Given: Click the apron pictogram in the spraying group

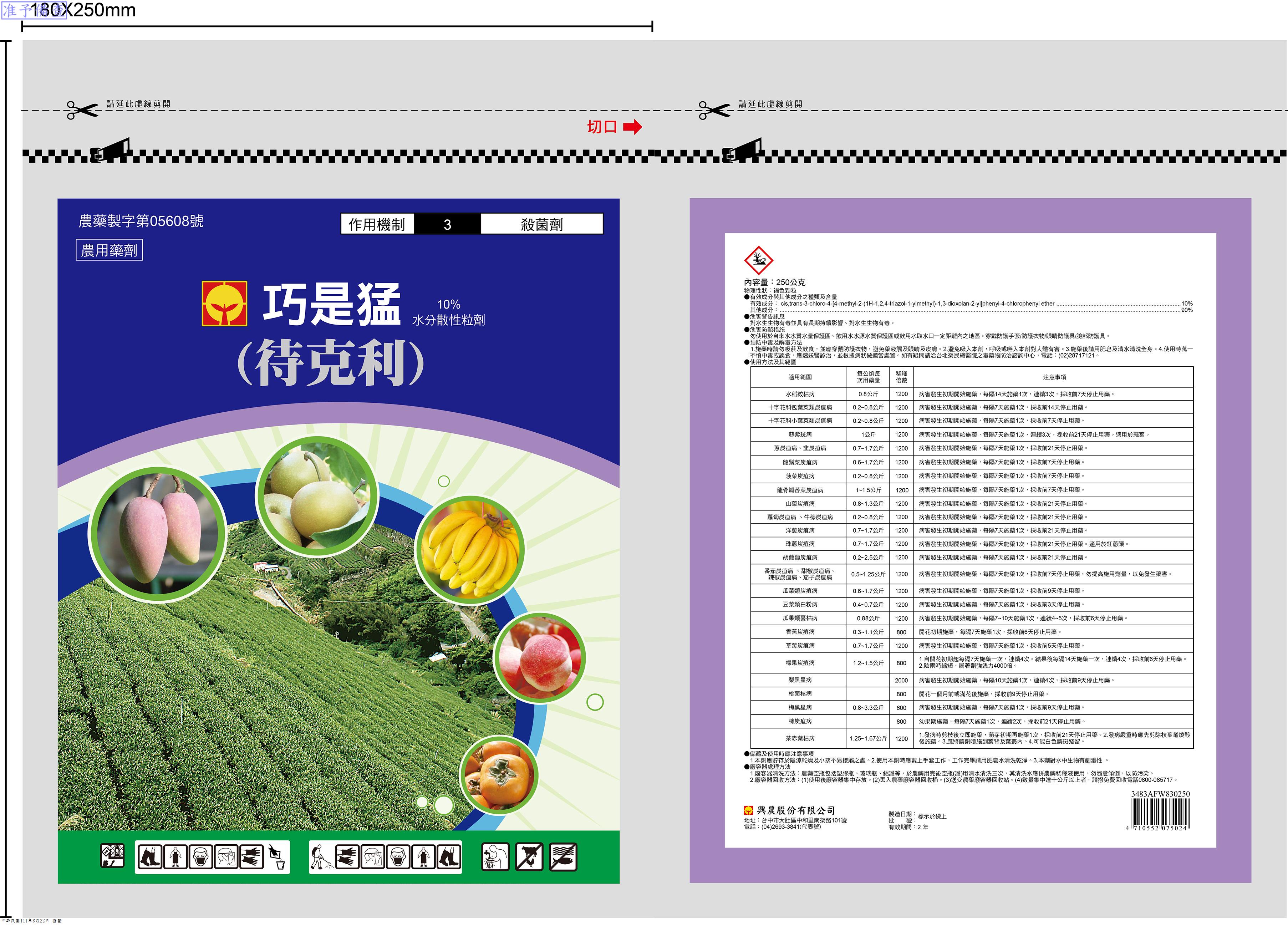Looking at the screenshot, I should click(423, 857).
